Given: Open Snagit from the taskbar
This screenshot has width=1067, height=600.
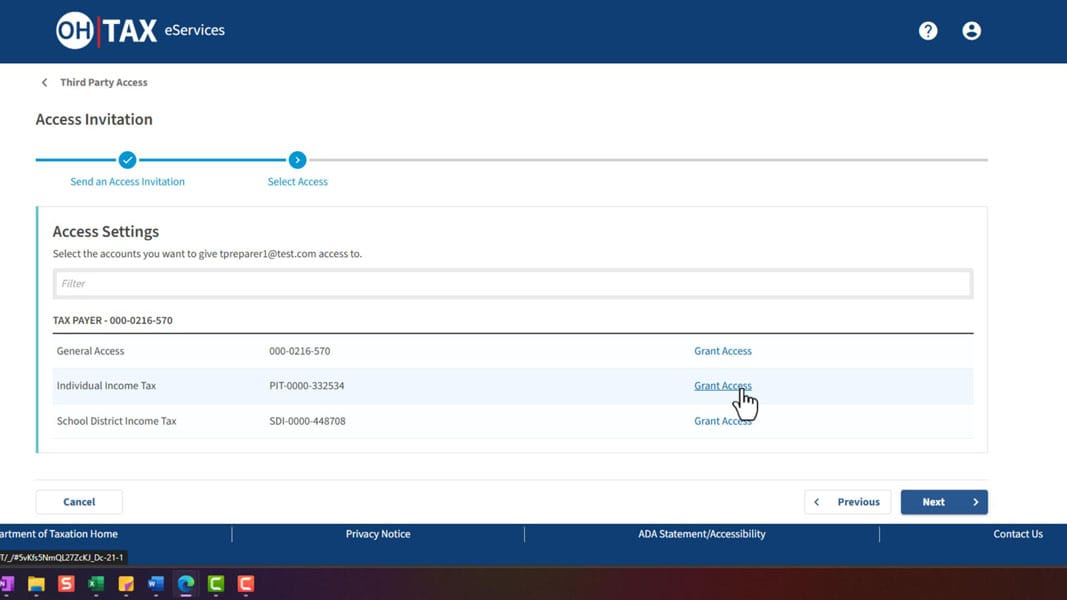Looking at the screenshot, I should click(x=66, y=584).
